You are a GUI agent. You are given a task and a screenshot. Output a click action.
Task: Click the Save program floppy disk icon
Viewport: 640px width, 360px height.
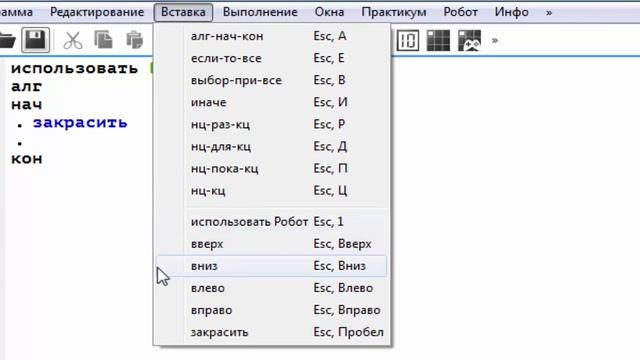[36, 40]
